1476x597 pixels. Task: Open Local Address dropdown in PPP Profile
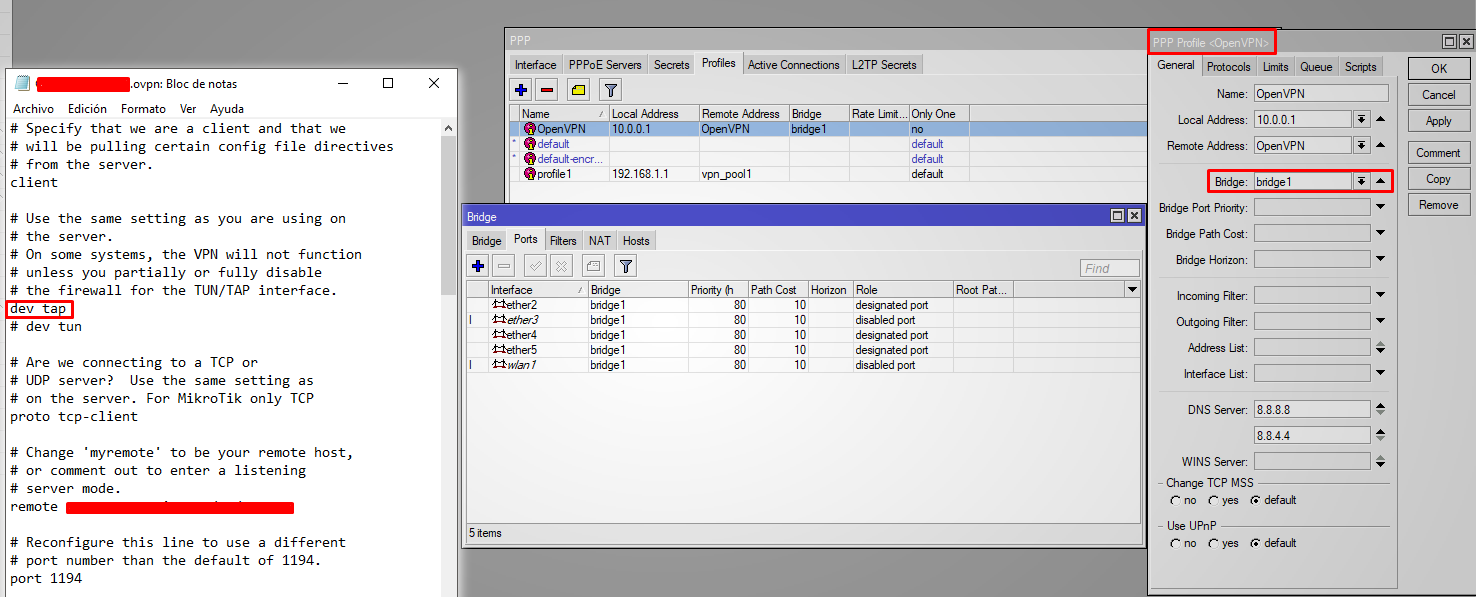pyautogui.click(x=1361, y=120)
